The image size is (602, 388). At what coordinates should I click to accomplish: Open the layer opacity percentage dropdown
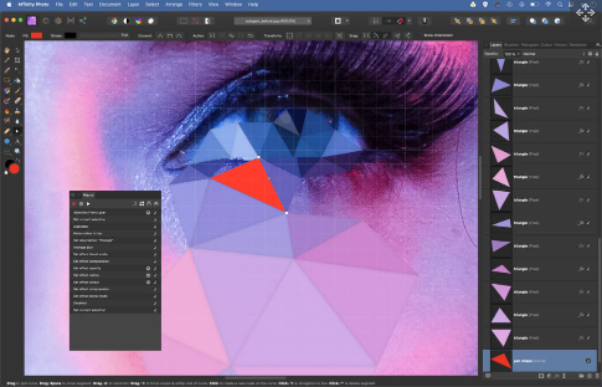click(x=512, y=54)
